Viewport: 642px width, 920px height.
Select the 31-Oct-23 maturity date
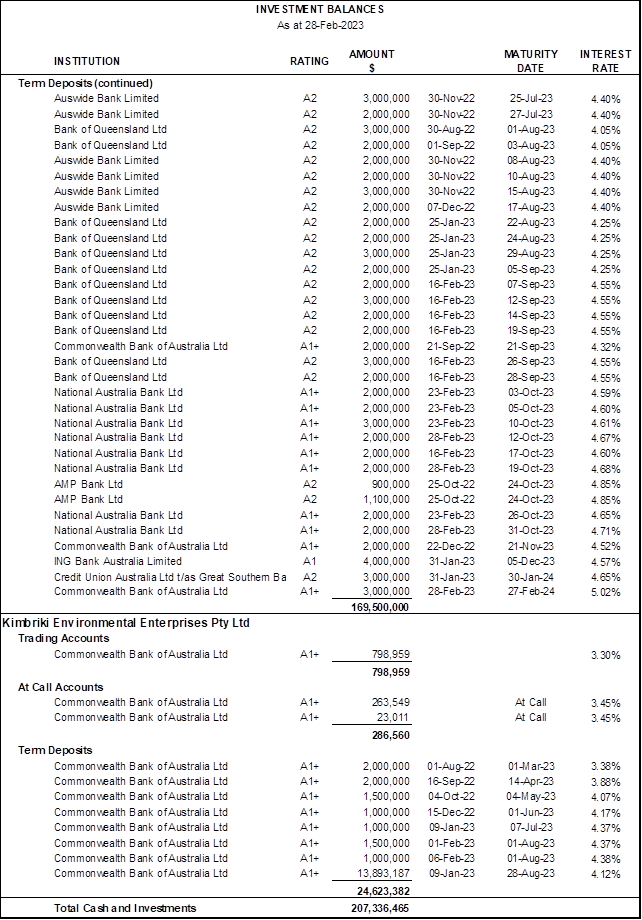[x=531, y=530]
